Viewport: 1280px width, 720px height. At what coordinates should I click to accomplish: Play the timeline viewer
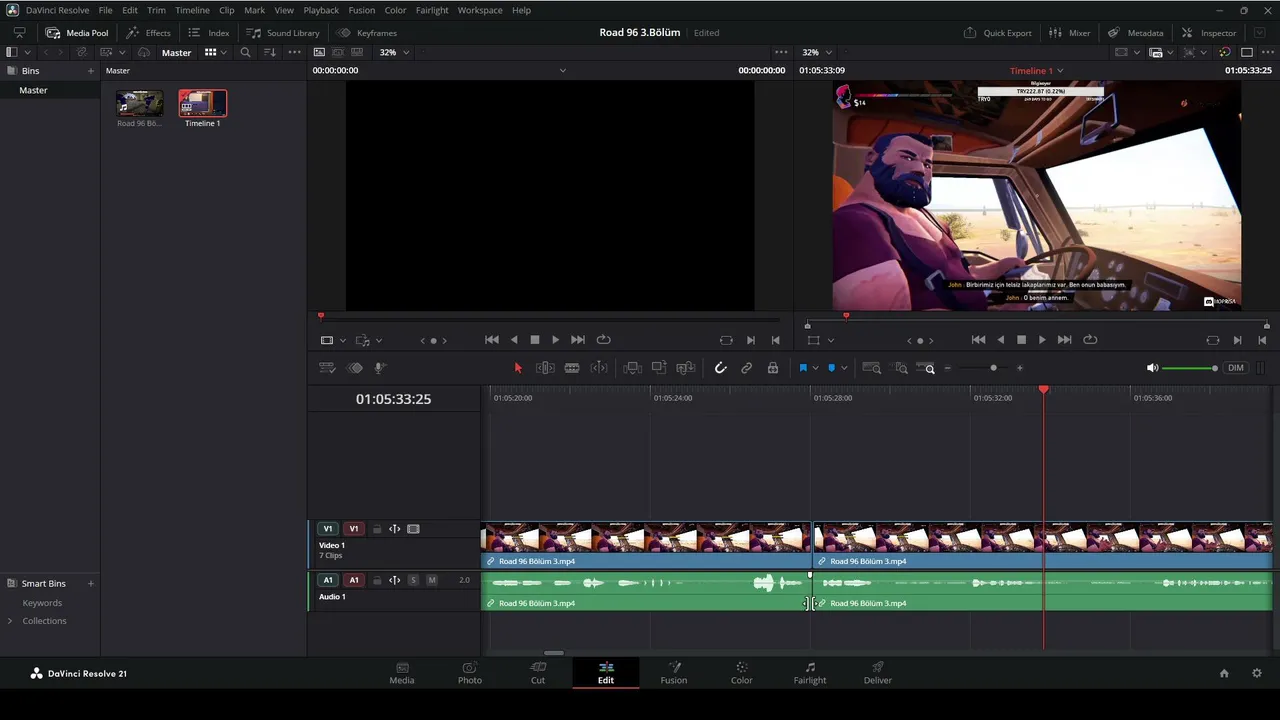pos(1042,340)
